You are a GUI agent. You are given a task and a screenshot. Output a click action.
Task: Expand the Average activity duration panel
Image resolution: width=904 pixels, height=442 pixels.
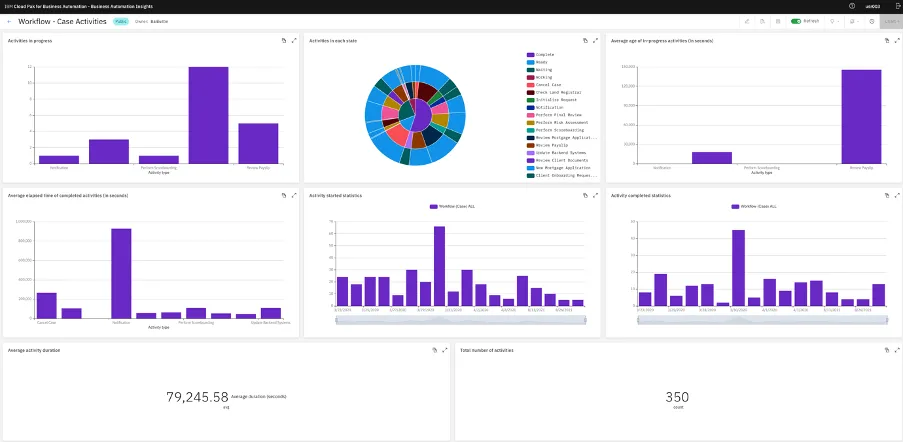pos(445,350)
